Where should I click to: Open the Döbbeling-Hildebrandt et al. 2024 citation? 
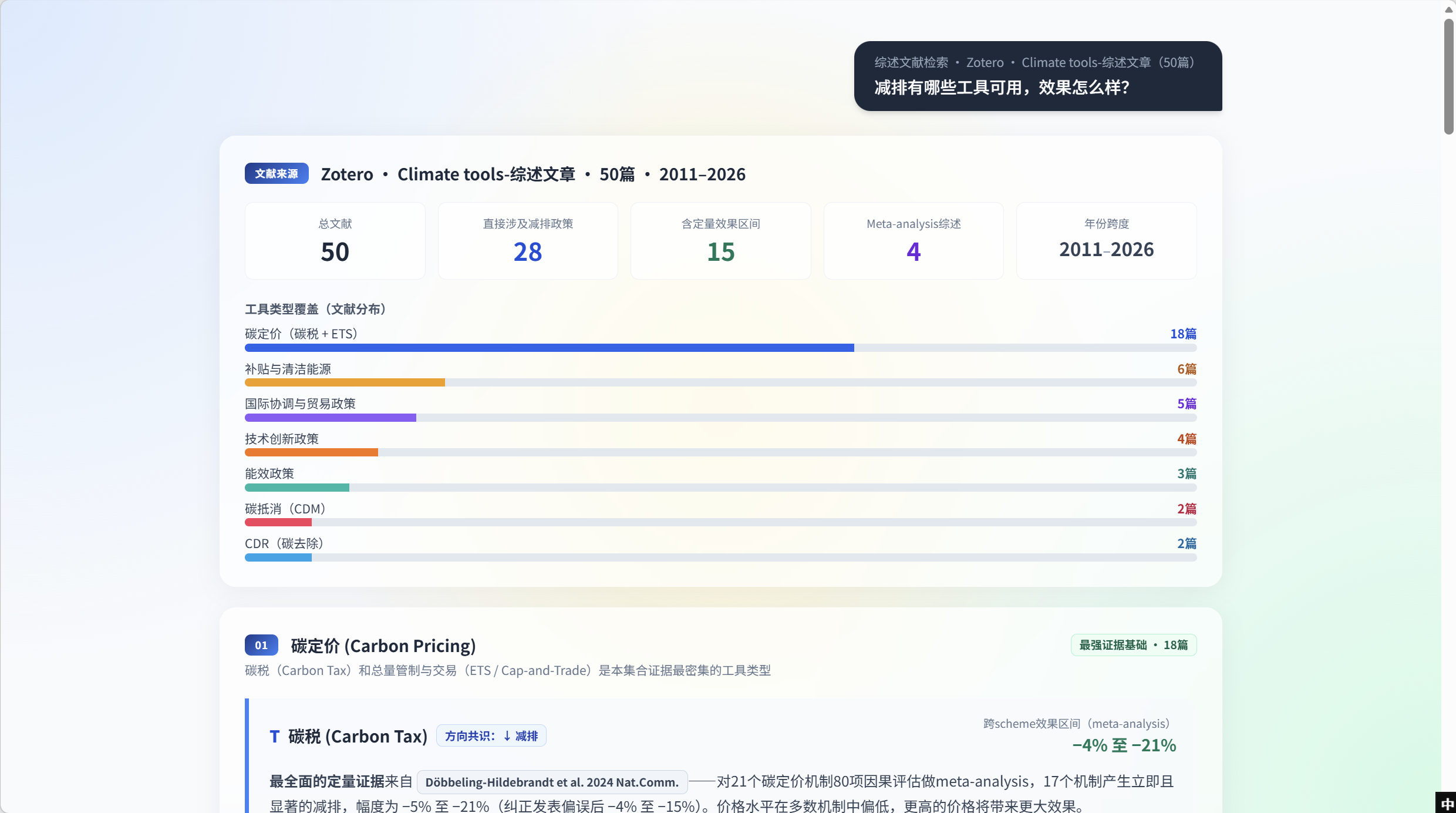[552, 782]
